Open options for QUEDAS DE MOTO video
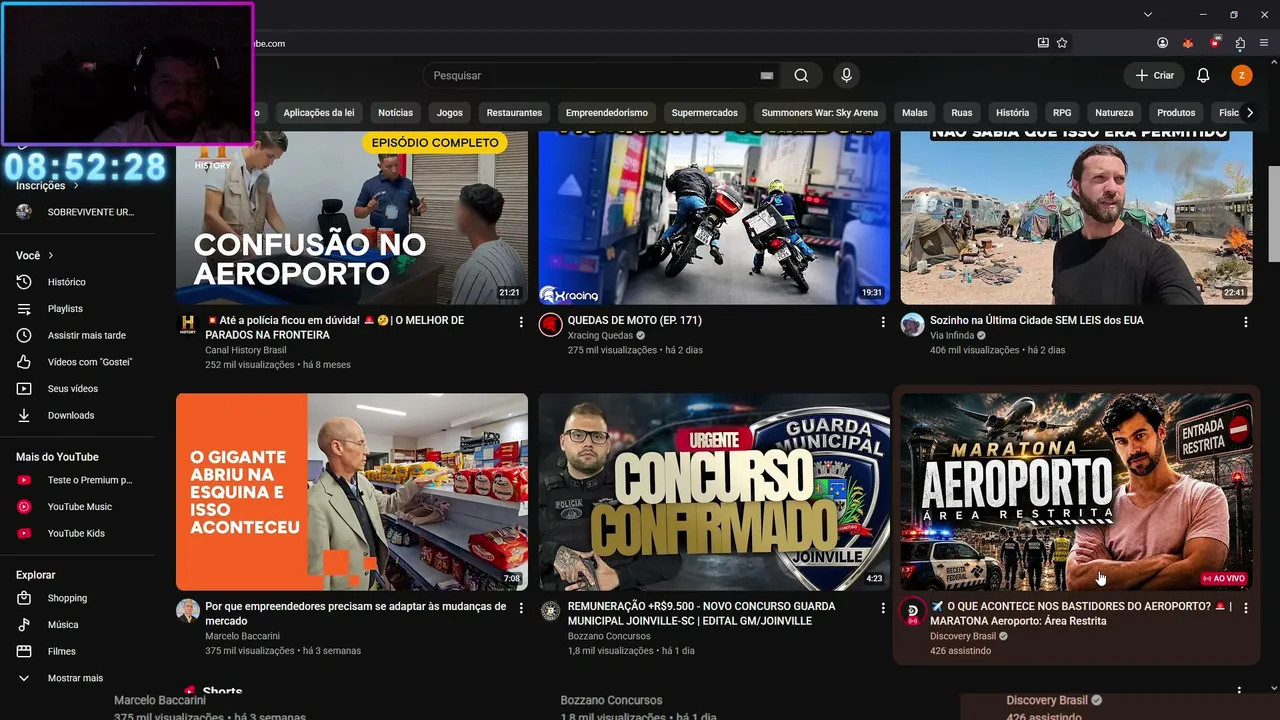The width and height of the screenshot is (1280, 720). click(x=883, y=322)
